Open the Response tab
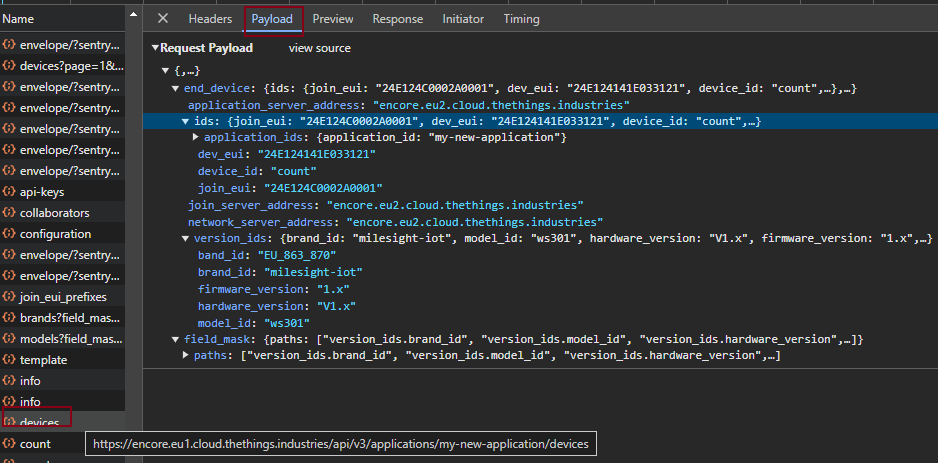 (398, 19)
